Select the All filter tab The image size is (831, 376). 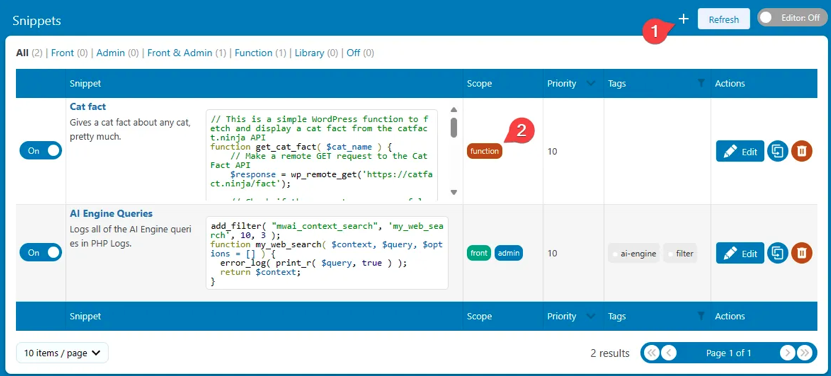pos(22,53)
